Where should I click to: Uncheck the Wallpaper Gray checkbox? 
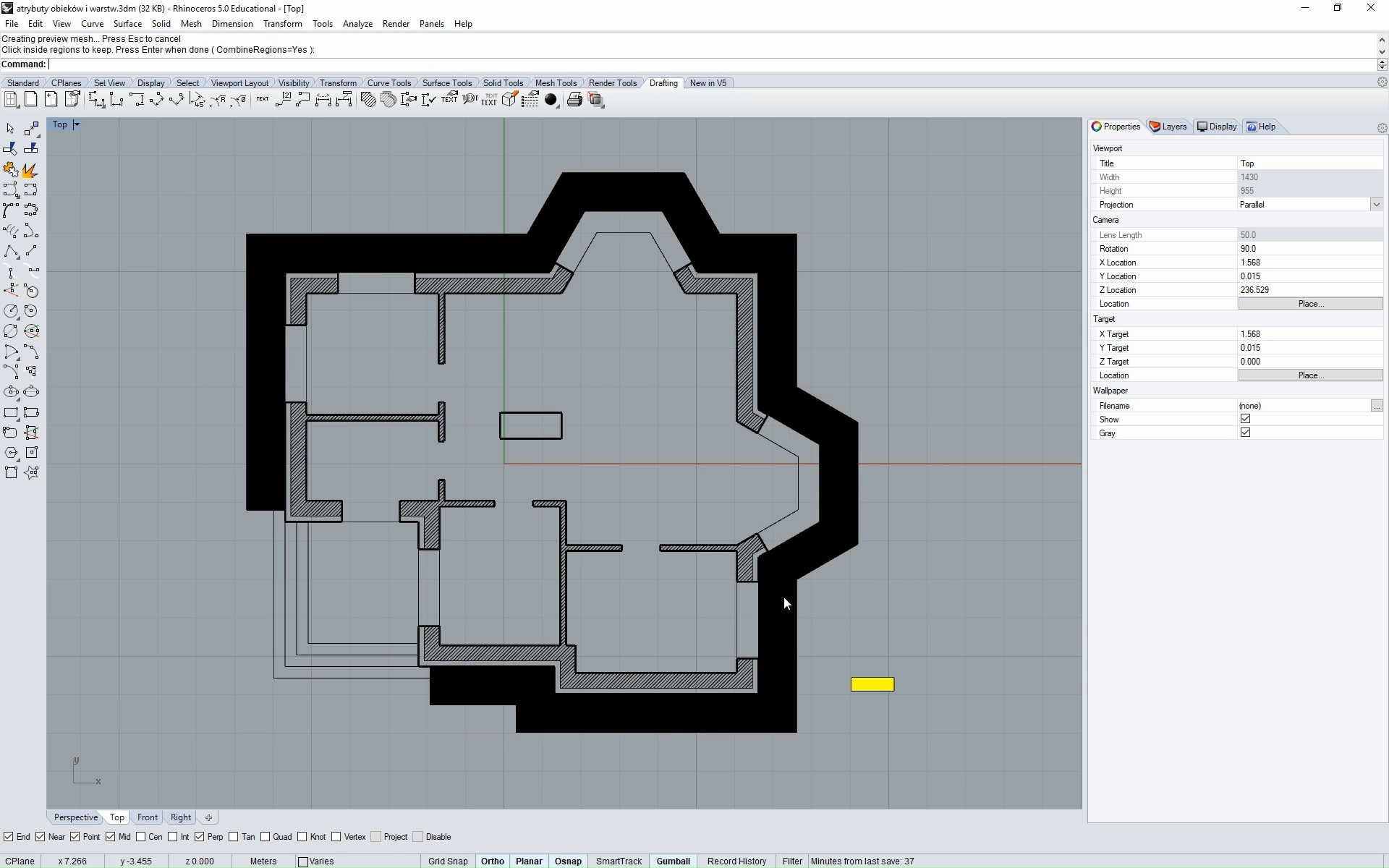click(x=1245, y=433)
